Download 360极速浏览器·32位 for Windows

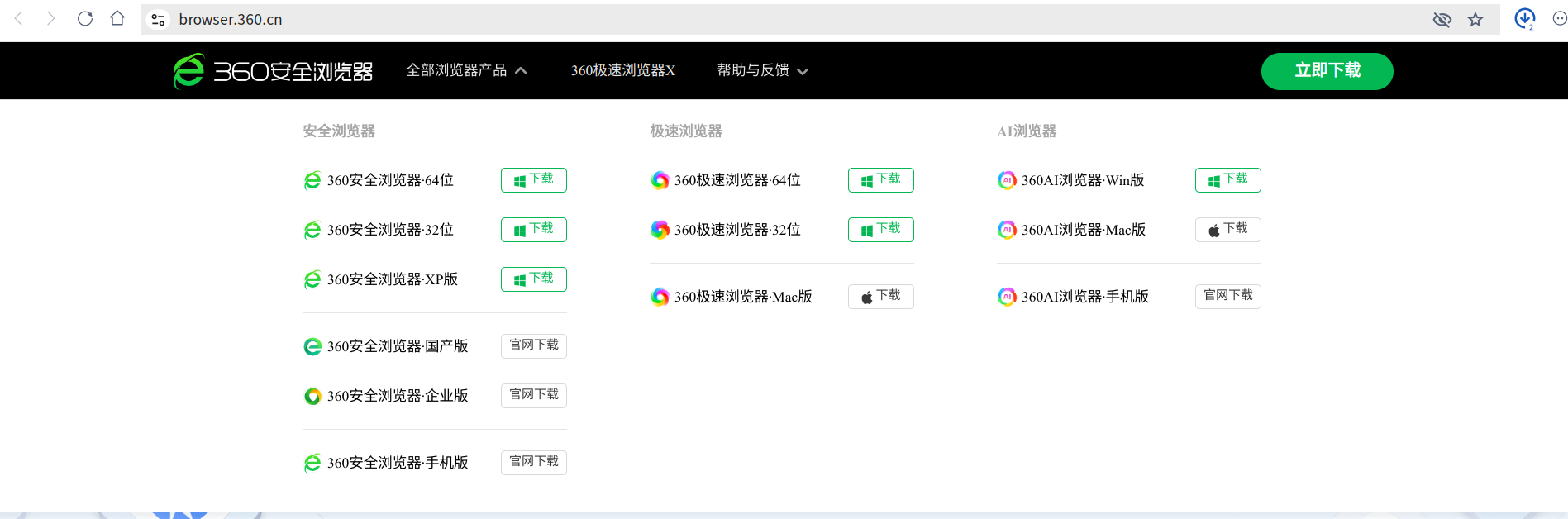881,230
